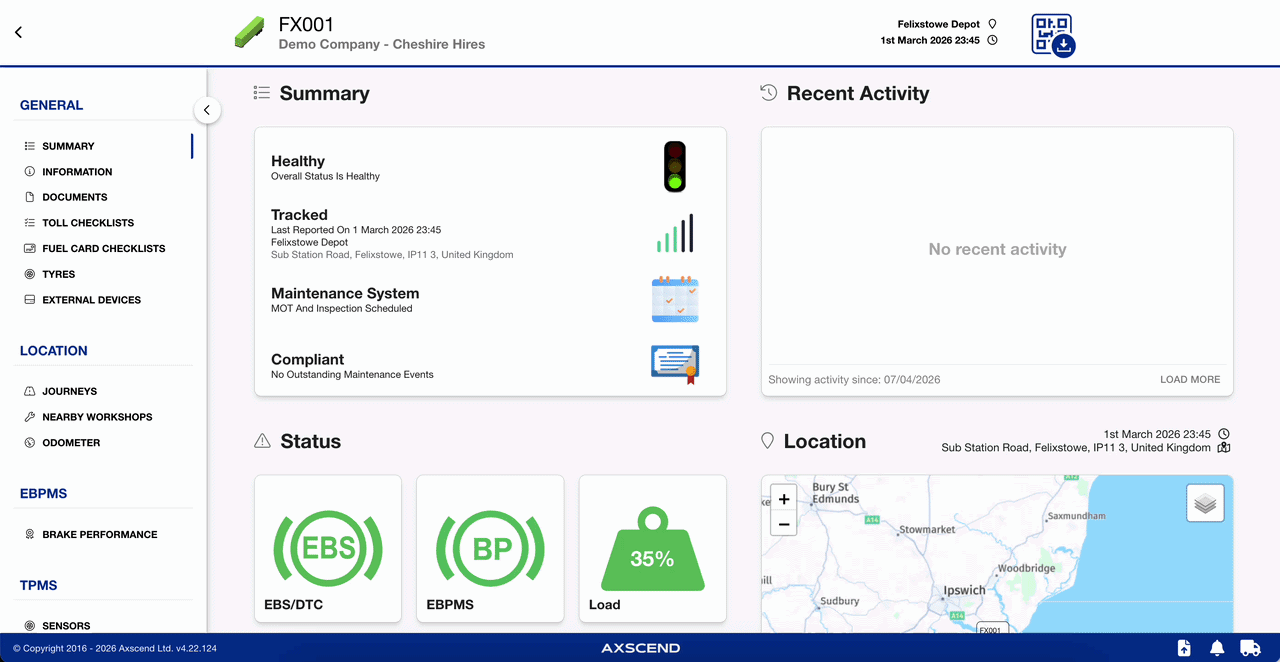Click the document upload icon in footer
Viewport: 1280px width, 662px height.
(1184, 648)
